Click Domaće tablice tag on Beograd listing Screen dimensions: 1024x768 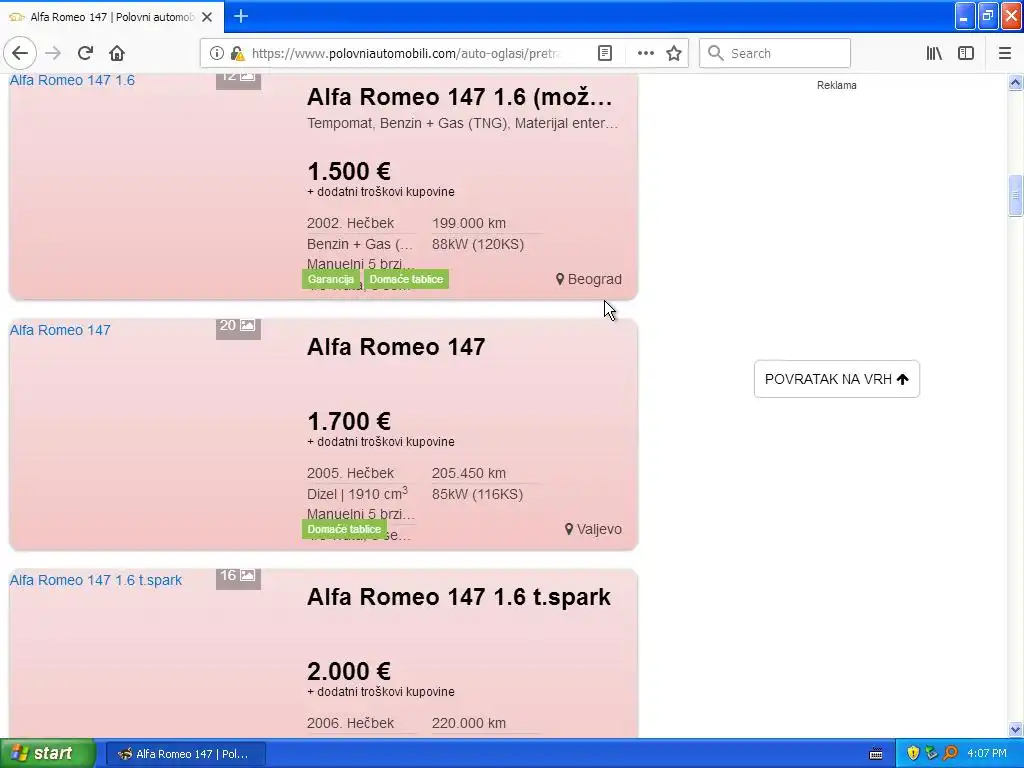point(406,279)
